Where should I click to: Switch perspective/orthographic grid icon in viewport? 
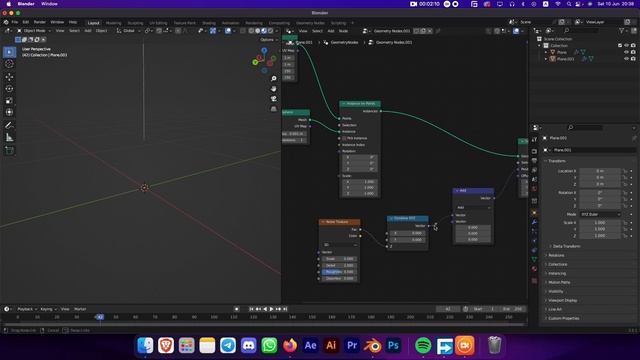tap(273, 109)
